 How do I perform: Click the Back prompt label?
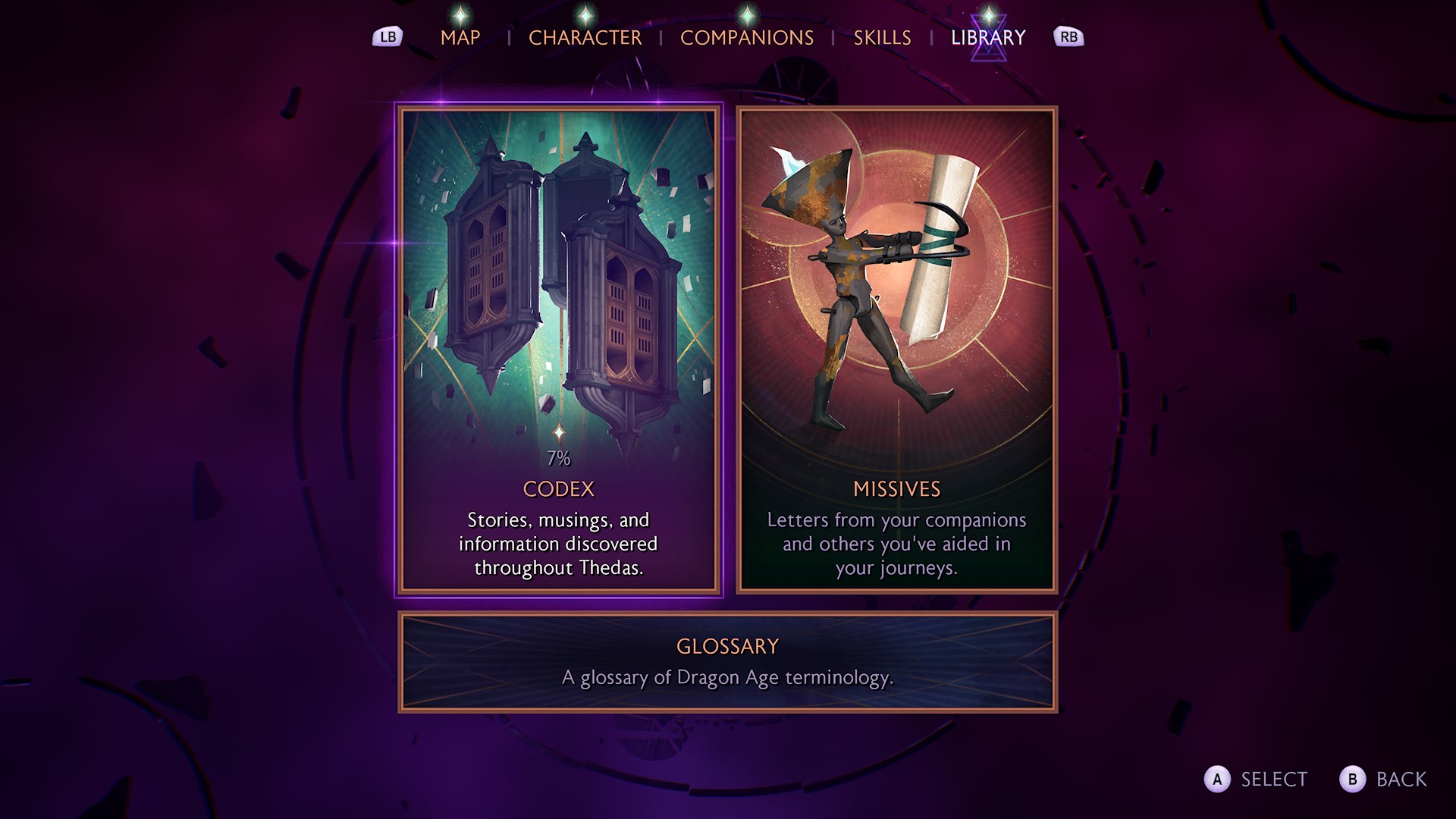point(1401,780)
